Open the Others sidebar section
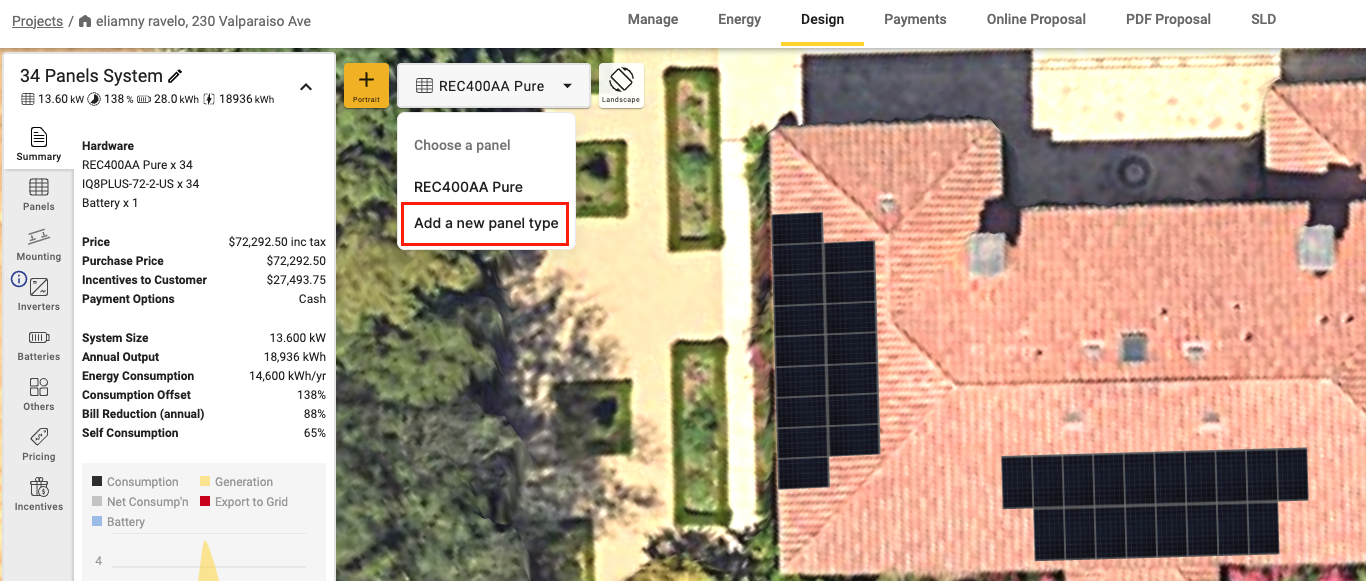 pos(38,394)
